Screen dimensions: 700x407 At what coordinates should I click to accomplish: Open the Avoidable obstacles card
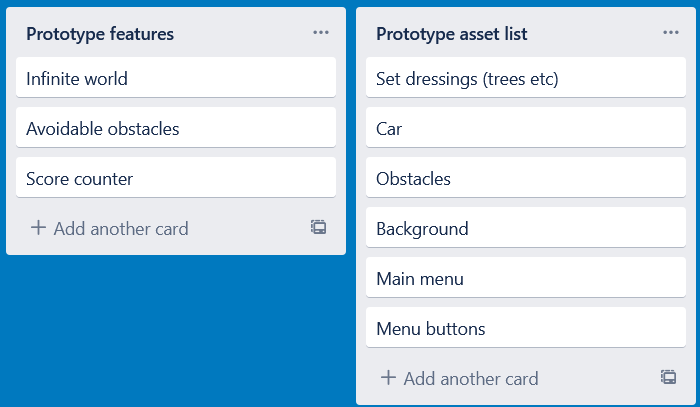tap(176, 128)
